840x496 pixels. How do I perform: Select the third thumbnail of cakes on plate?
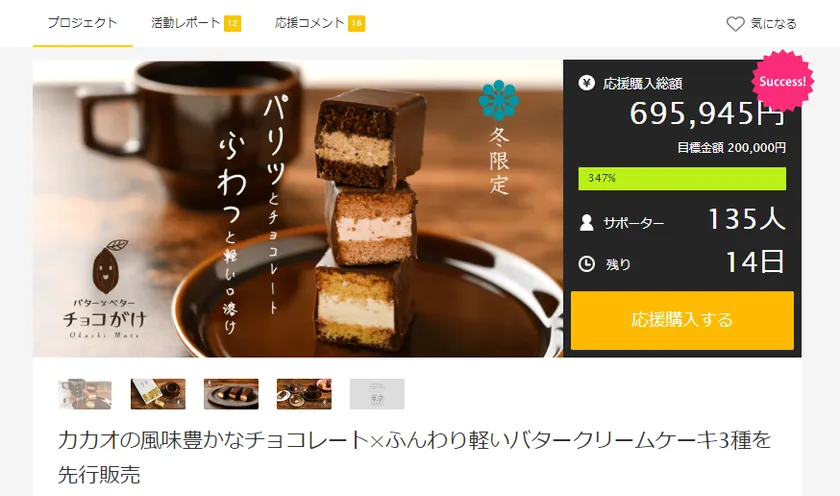coord(231,394)
